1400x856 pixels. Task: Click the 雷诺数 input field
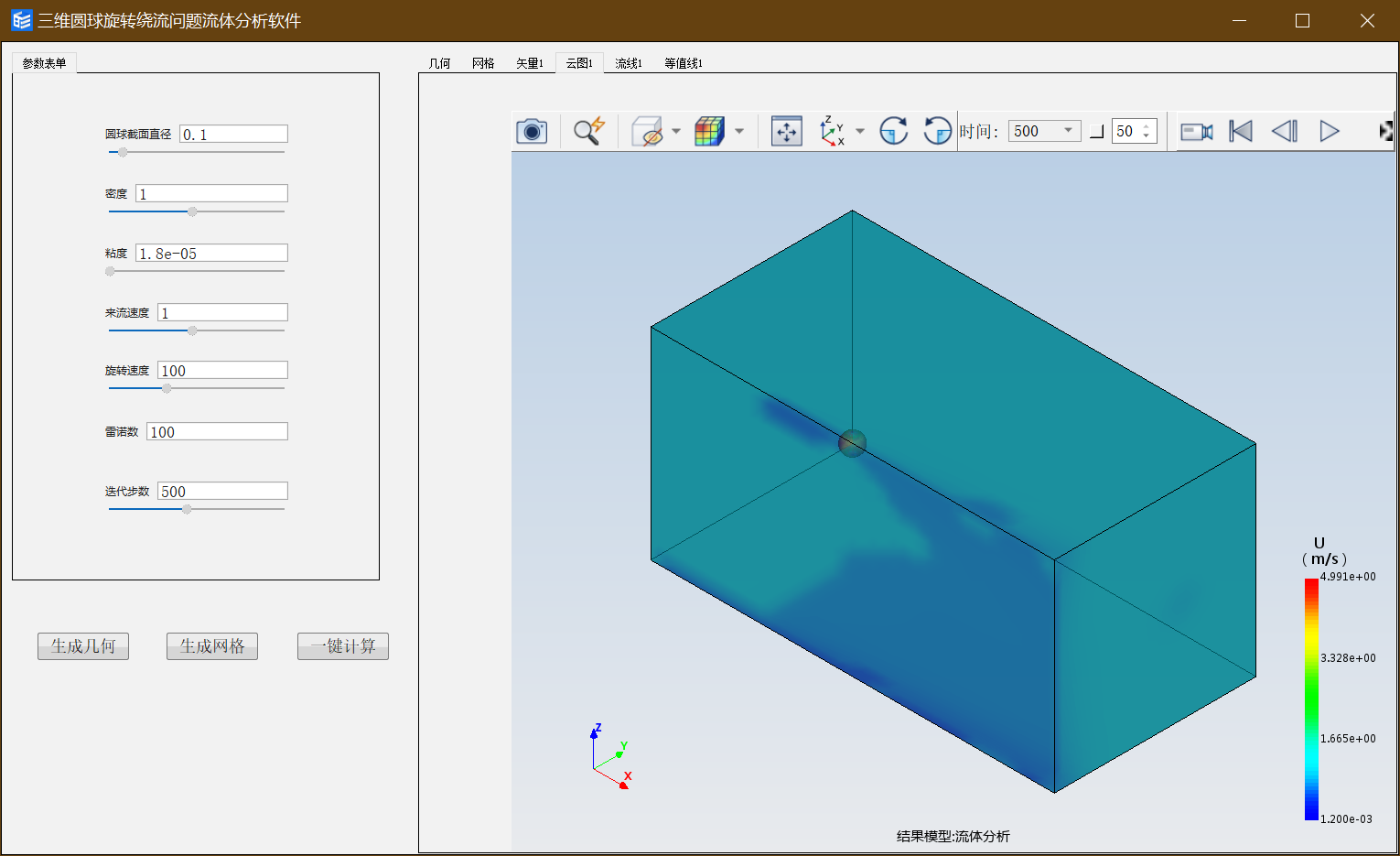[217, 431]
